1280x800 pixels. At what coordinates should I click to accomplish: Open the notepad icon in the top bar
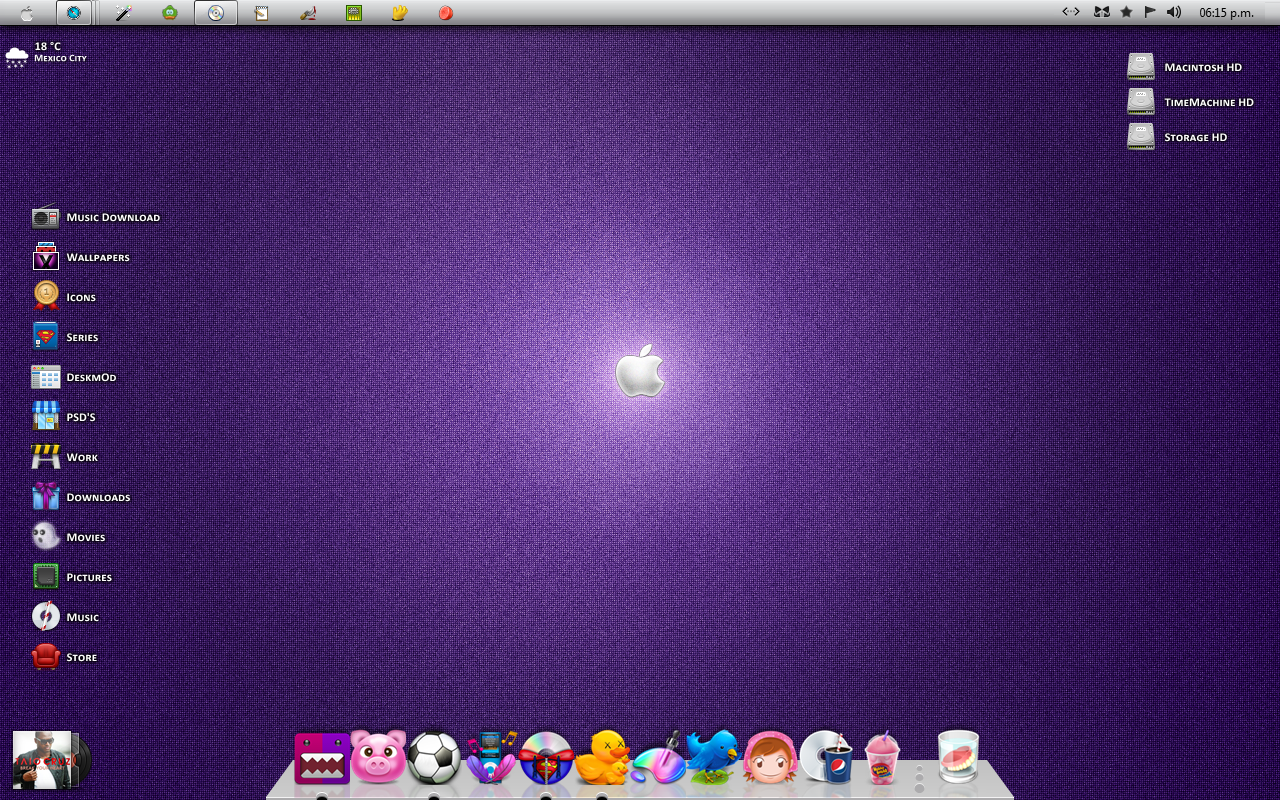point(262,13)
